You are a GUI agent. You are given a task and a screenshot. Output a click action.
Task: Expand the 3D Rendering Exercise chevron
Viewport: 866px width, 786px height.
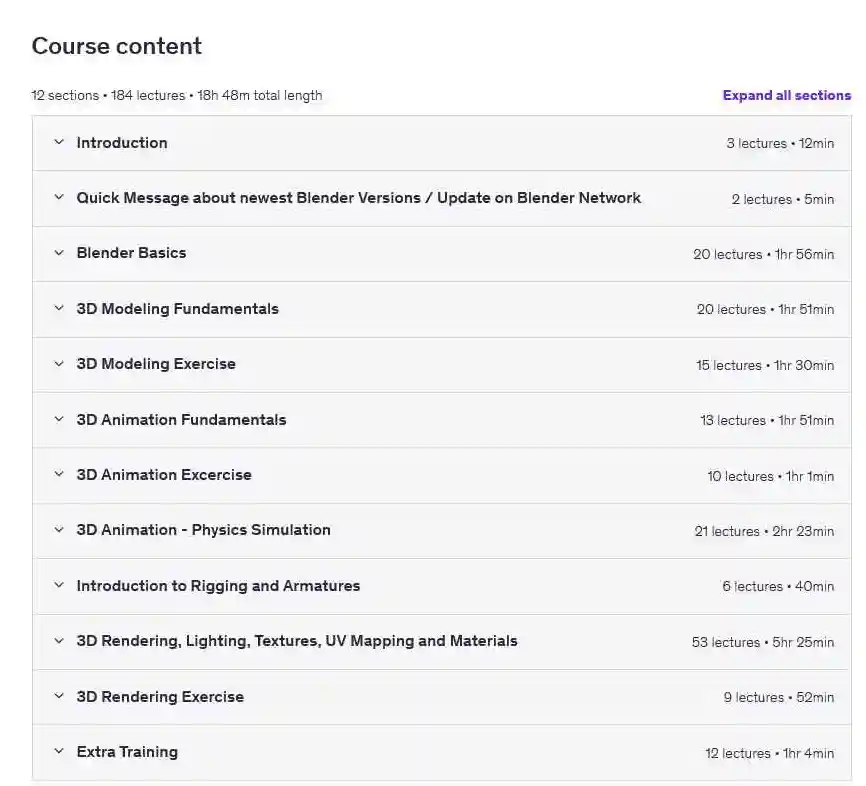point(59,696)
